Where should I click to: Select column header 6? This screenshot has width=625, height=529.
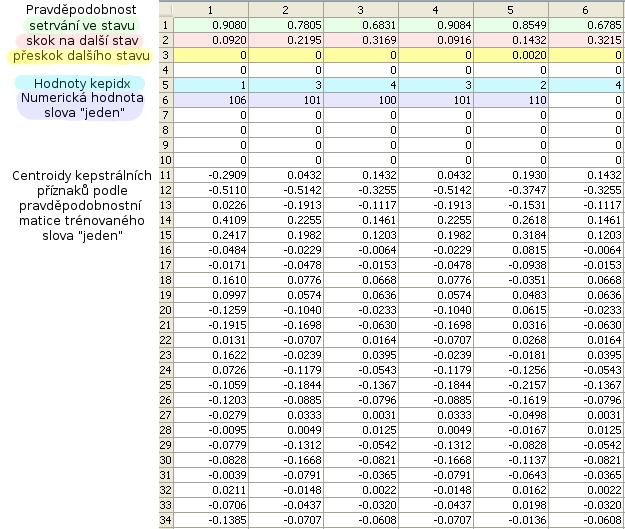586,10
